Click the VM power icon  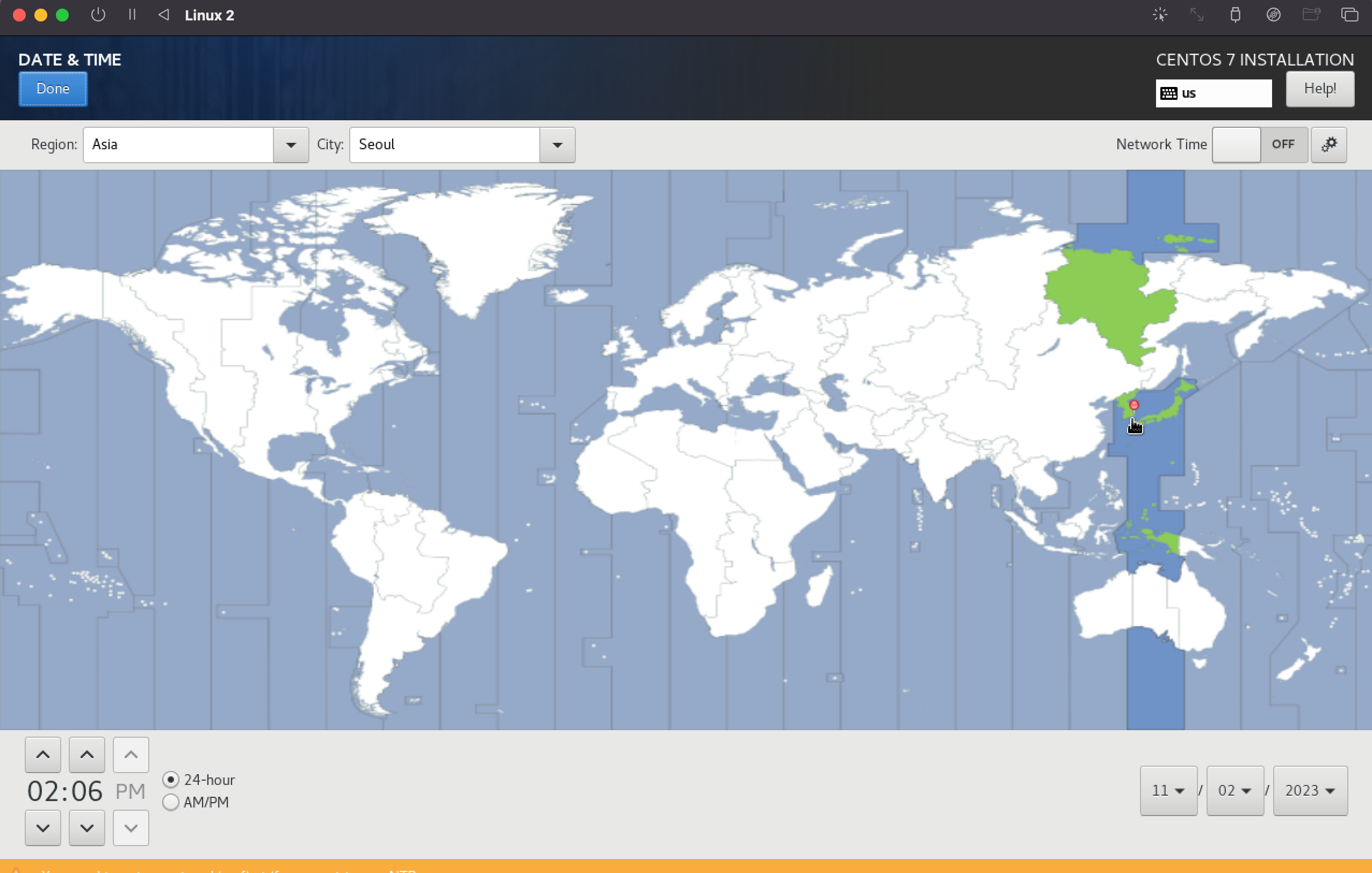point(98,15)
